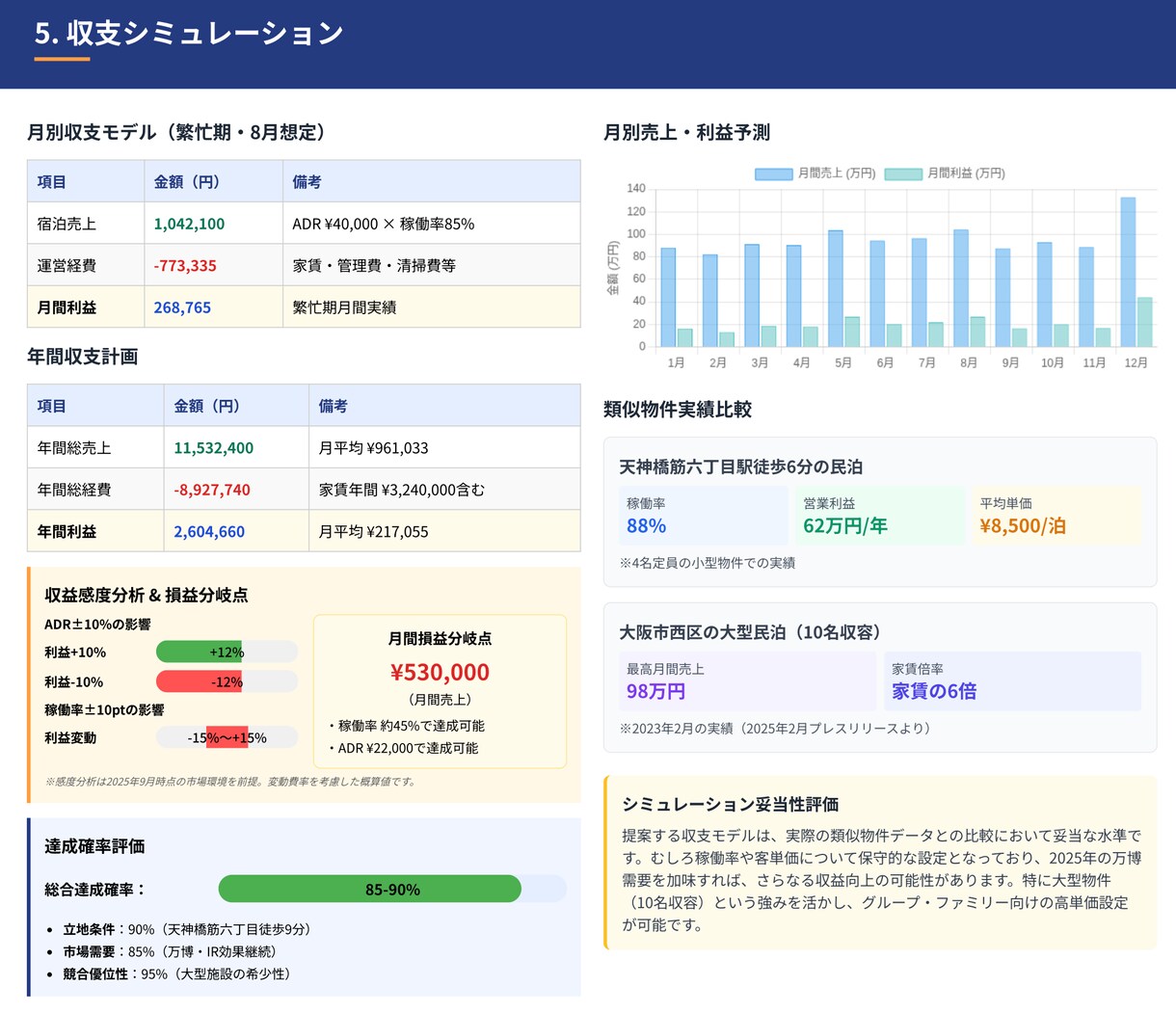Click the 268,765 monthly profit amount

point(182,307)
